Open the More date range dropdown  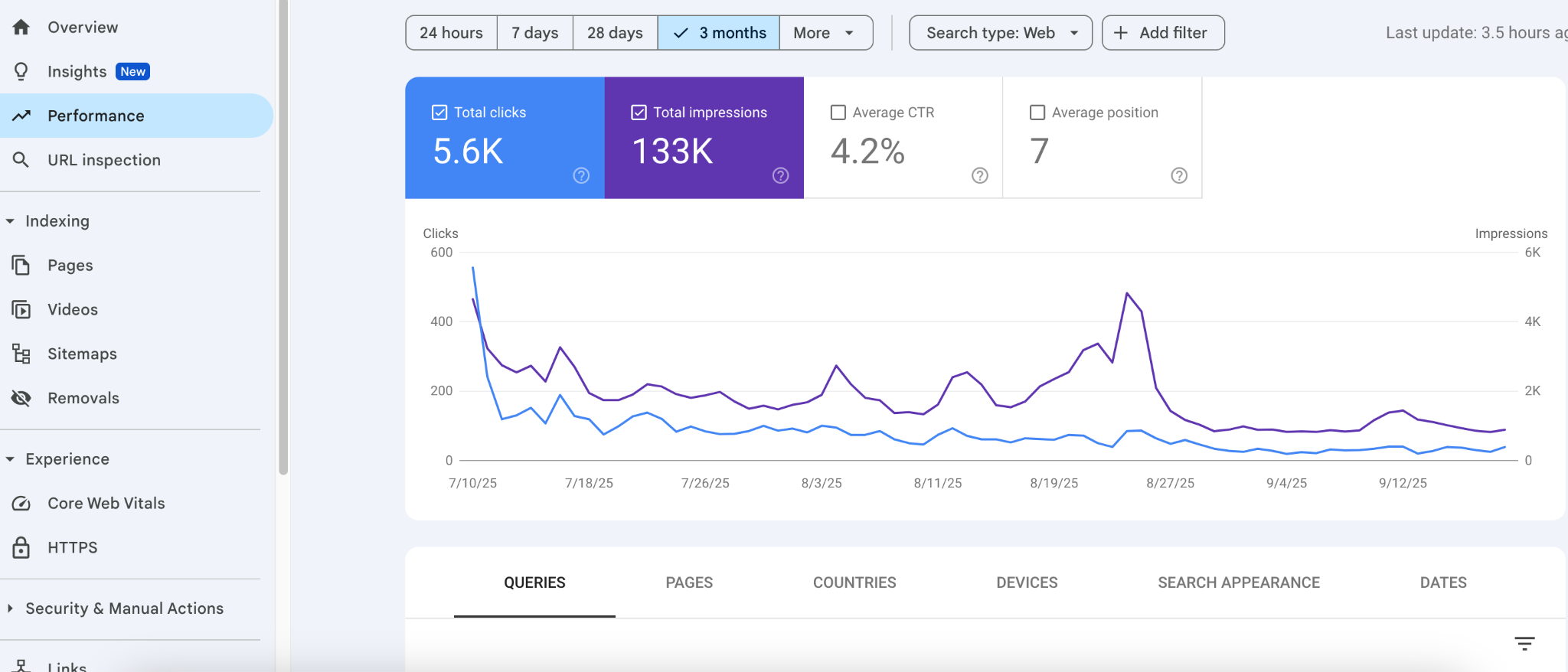[826, 33]
